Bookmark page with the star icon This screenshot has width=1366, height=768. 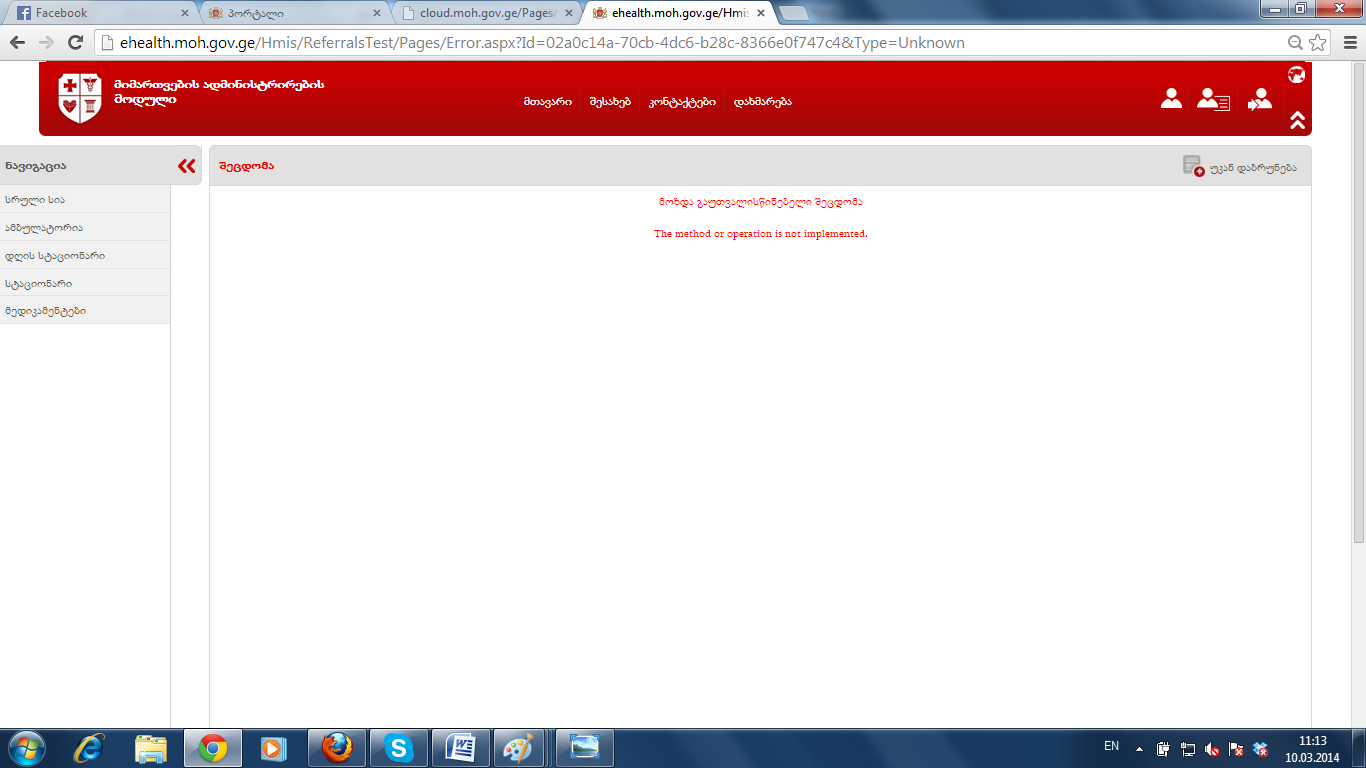[x=1318, y=43]
